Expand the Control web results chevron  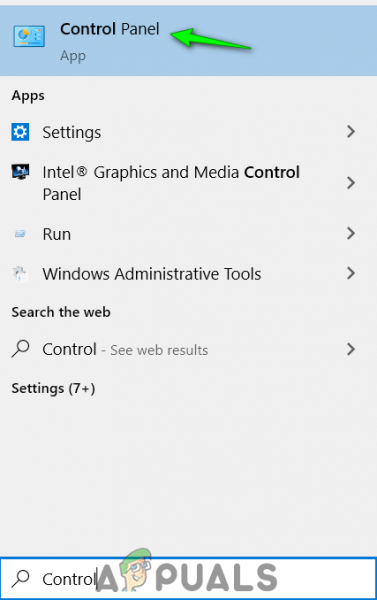coord(351,349)
